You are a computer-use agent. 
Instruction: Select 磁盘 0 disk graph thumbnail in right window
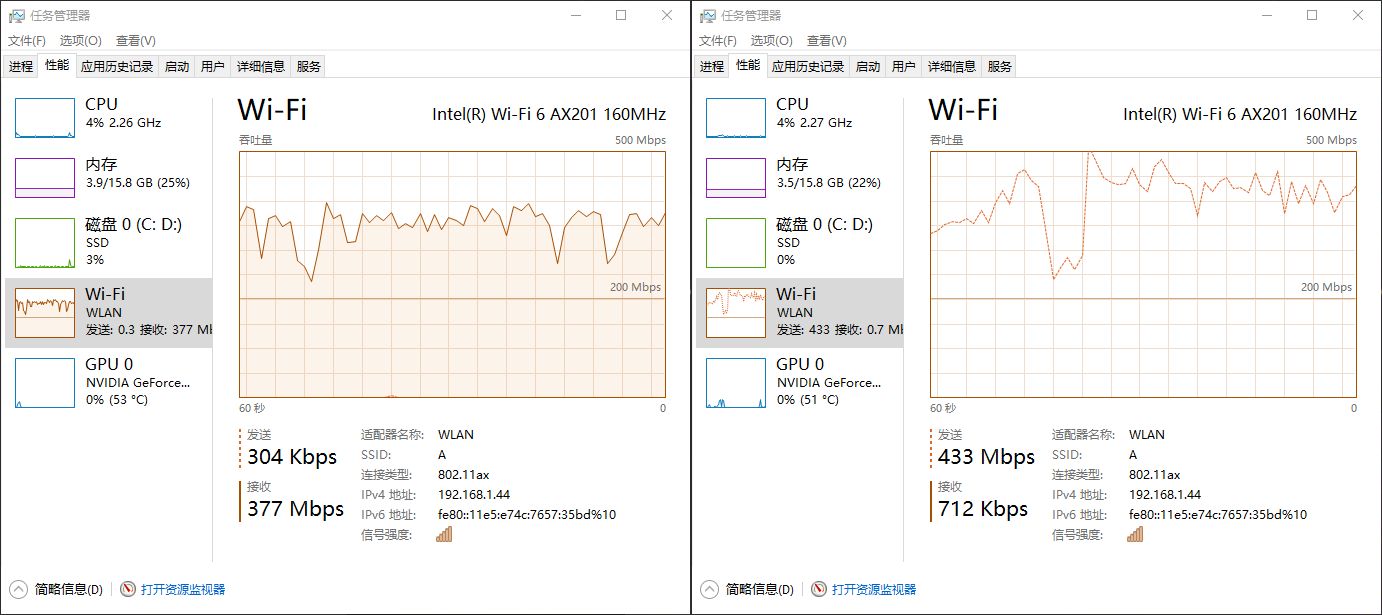[x=736, y=243]
